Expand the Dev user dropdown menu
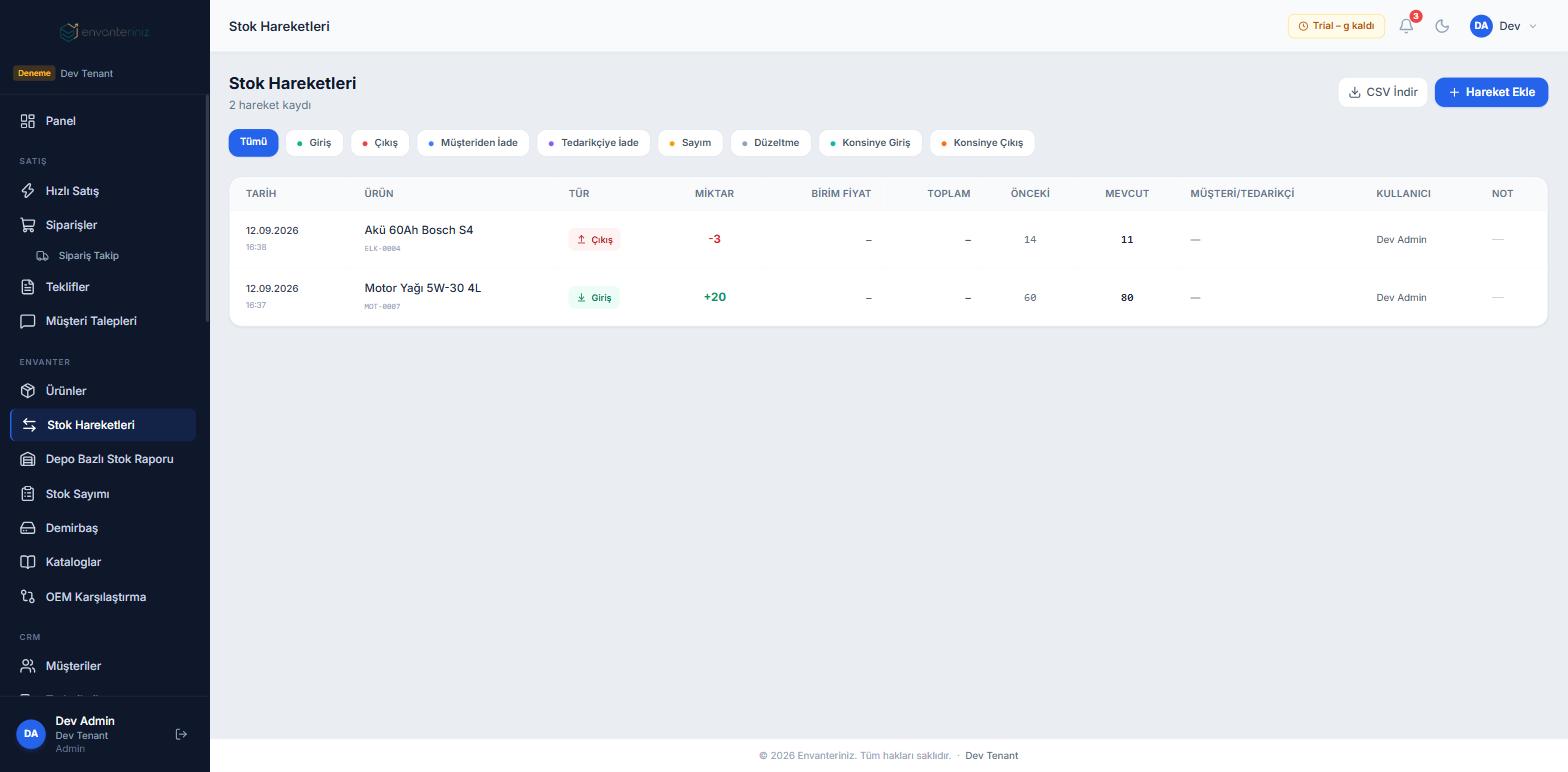This screenshot has height=772, width=1568. pos(1504,26)
